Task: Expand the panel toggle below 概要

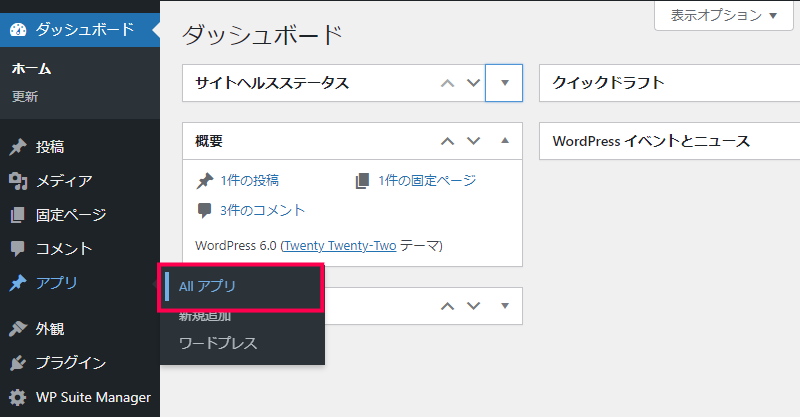Action: (x=505, y=306)
